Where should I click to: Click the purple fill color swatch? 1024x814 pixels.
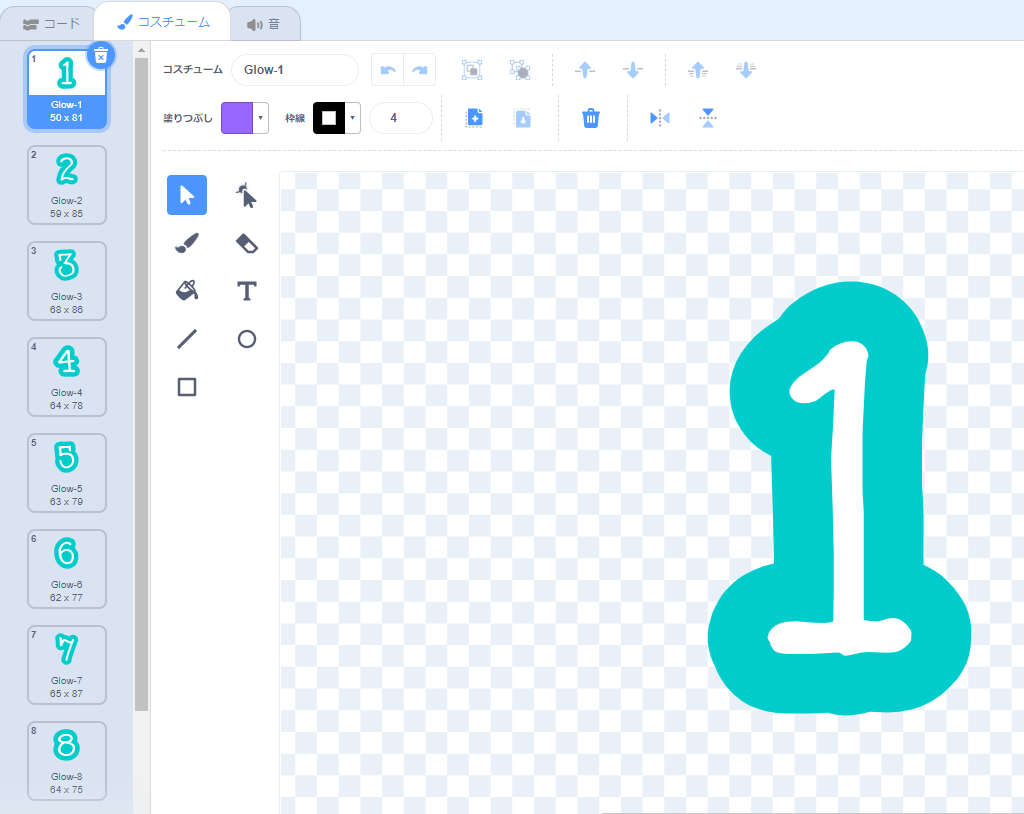click(237, 118)
